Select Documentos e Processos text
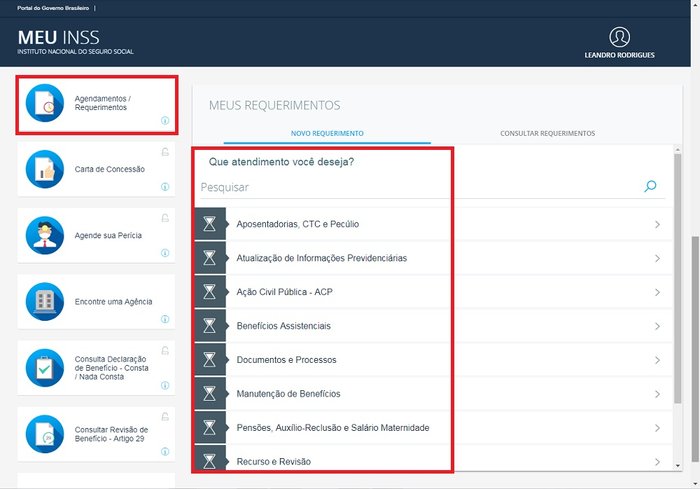This screenshot has width=700, height=489. coord(287,359)
